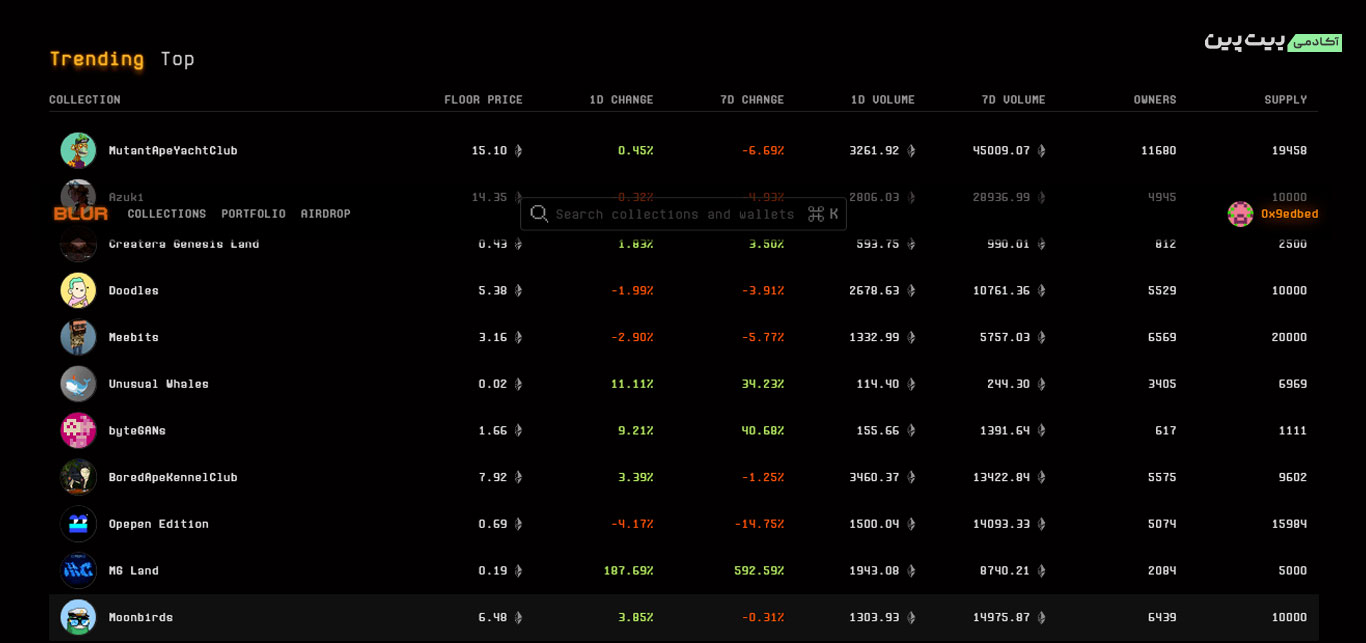Click the Bitpin academy logo
The width and height of the screenshot is (1366, 643).
1273,41
